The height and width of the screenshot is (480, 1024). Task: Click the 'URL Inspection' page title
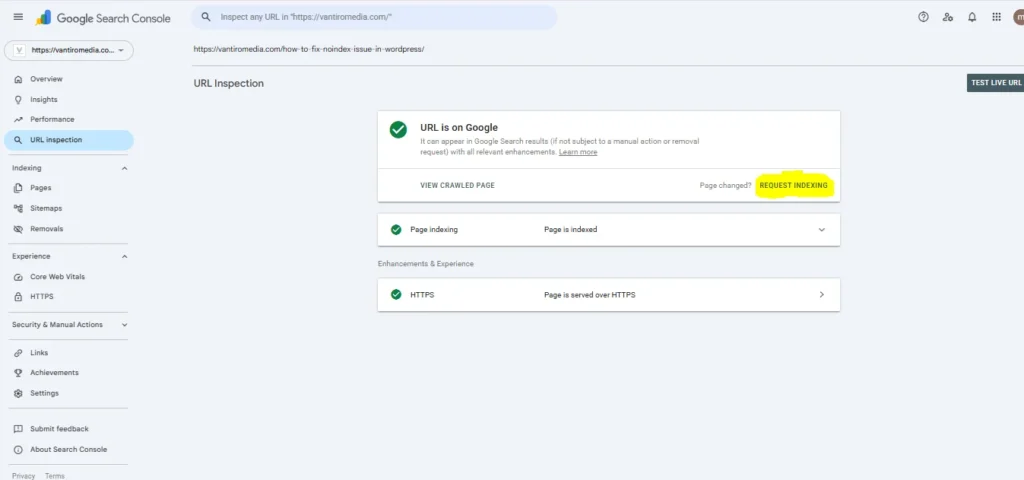[229, 84]
